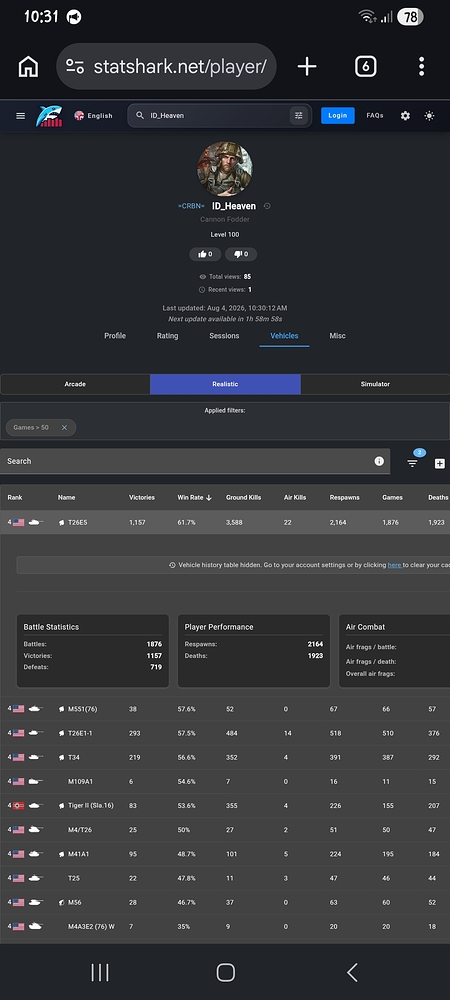The width and height of the screenshot is (450, 1000).
Task: Click the StatShark shark logo
Action: [x=49, y=115]
